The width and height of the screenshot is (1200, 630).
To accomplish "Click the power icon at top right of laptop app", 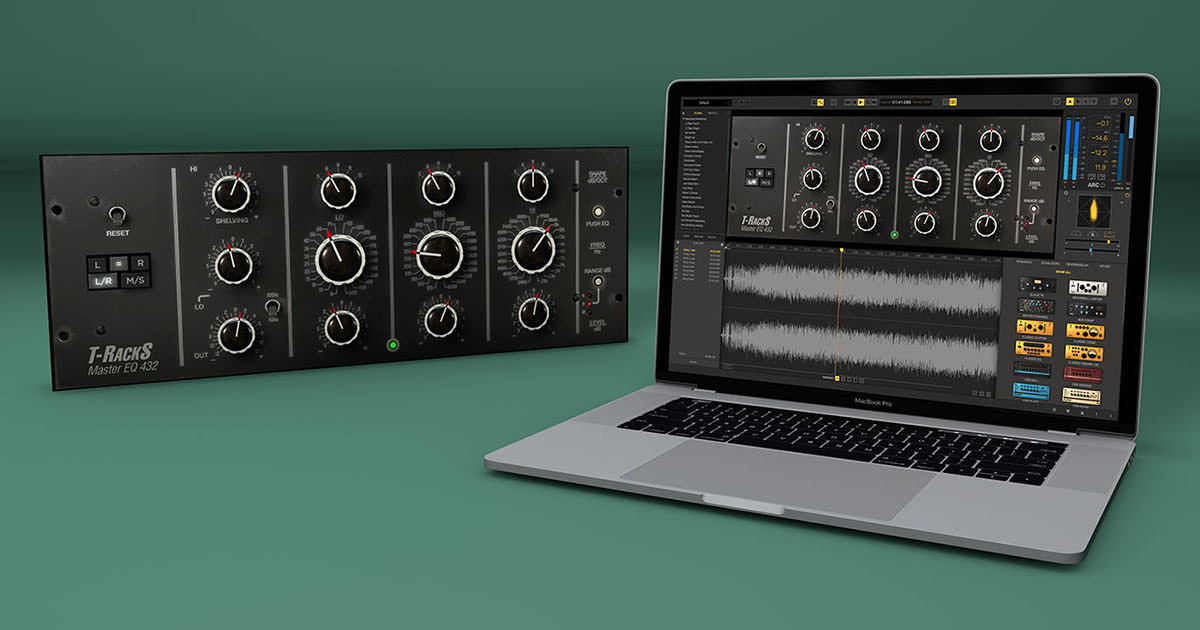I will click(x=1128, y=101).
